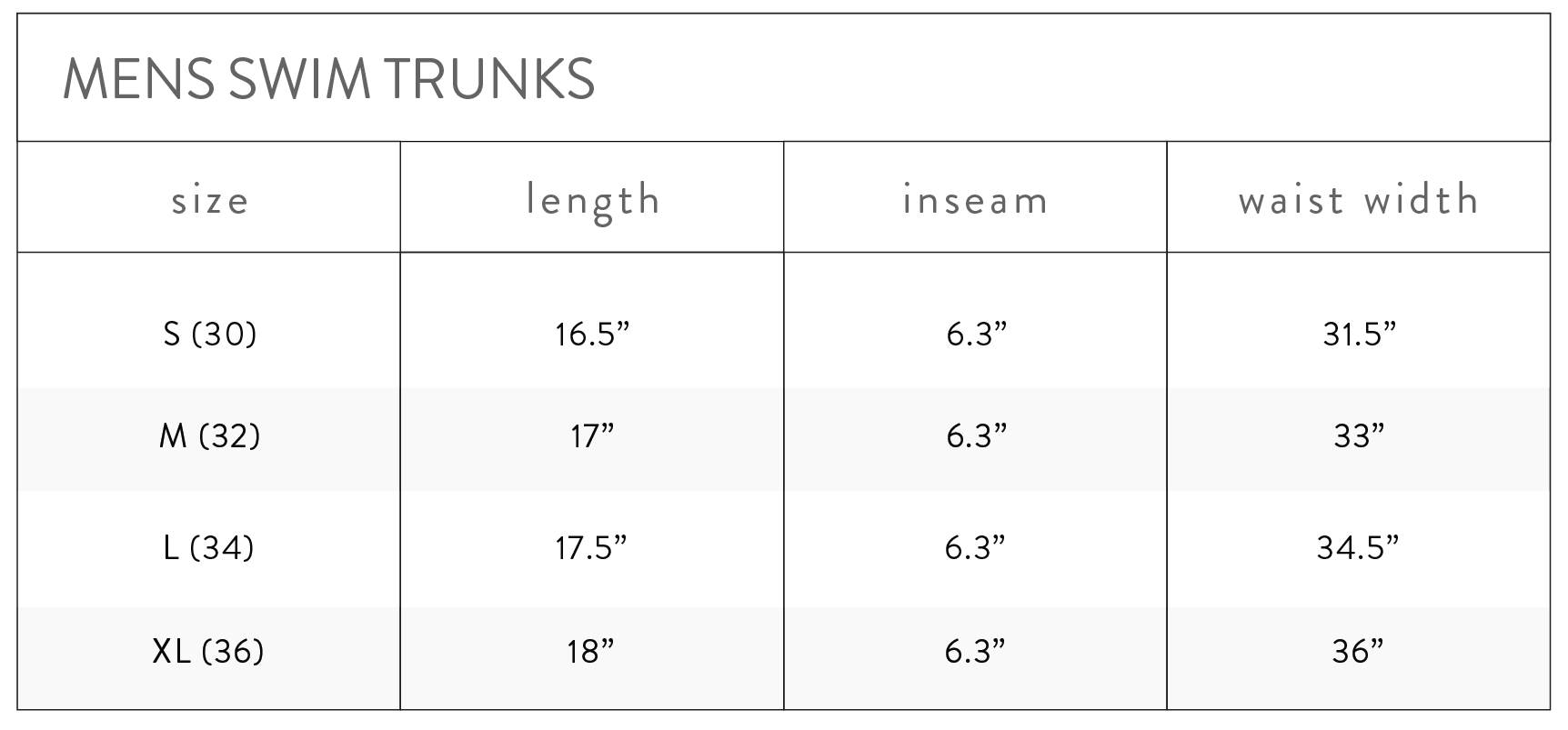Select the M (32) size cell
Screen dimensions: 1568x730
[210, 437]
